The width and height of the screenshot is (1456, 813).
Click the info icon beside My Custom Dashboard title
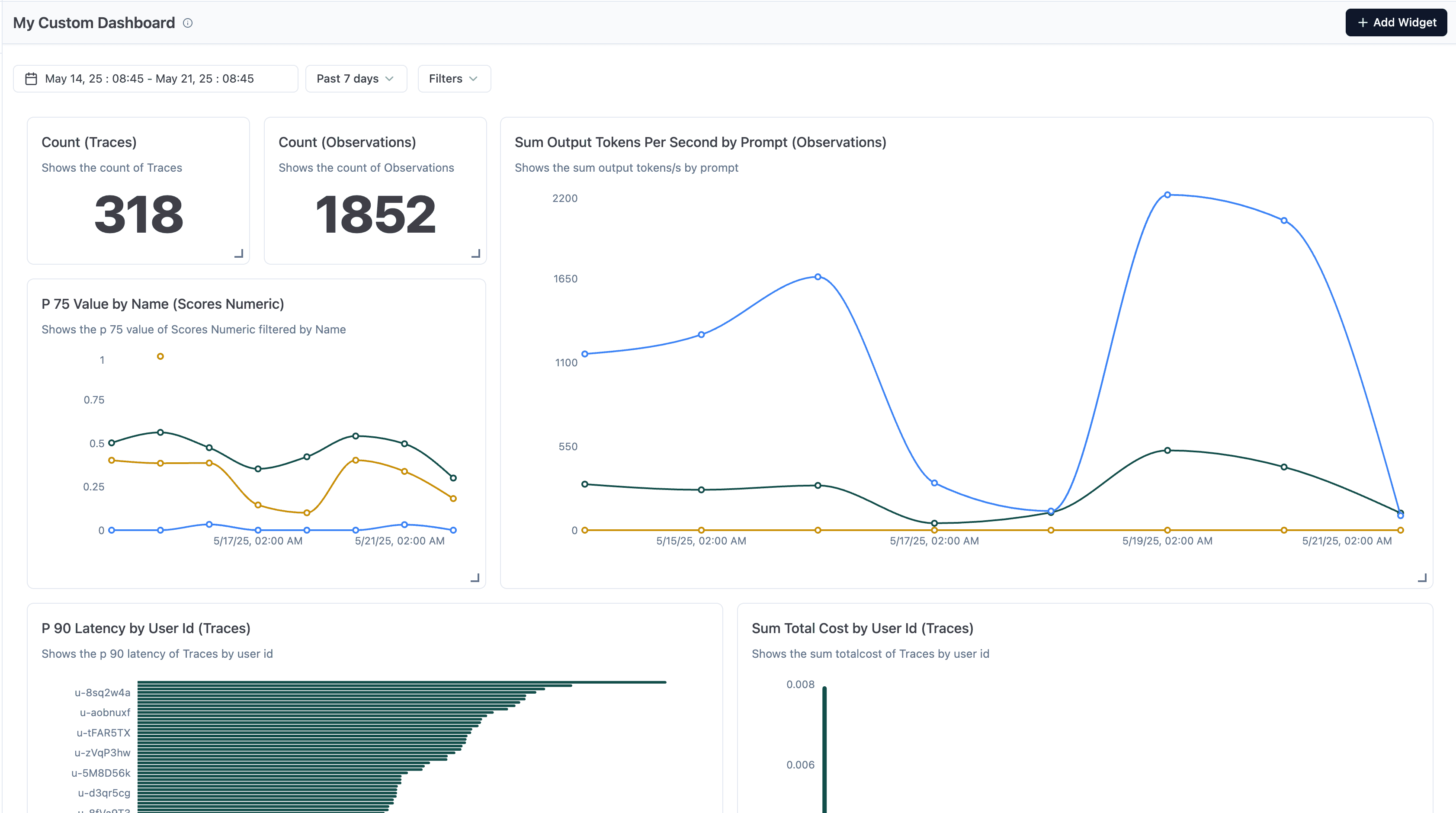188,22
